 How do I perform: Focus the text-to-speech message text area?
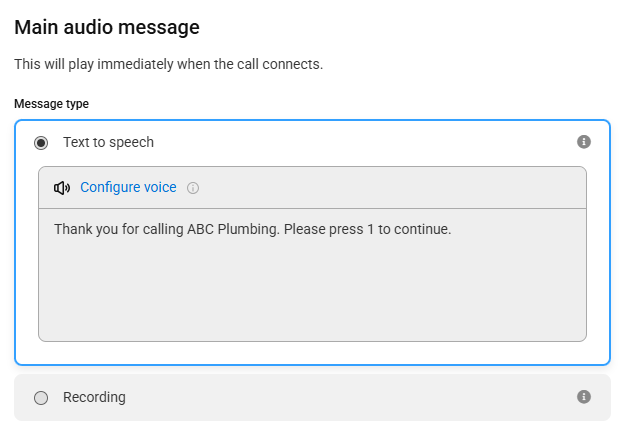pos(312,275)
